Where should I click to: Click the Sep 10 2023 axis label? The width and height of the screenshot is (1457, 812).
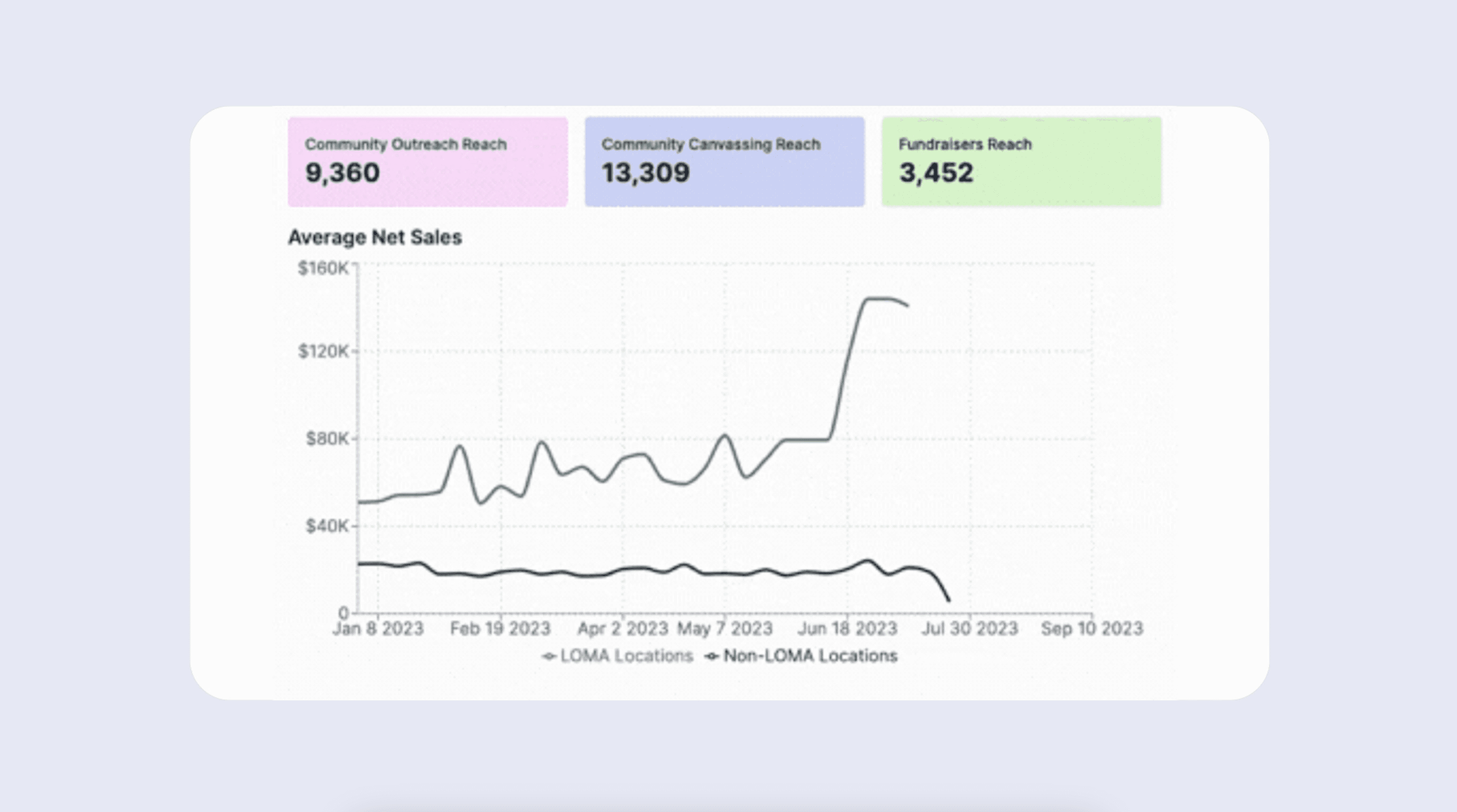pyautogui.click(x=1092, y=629)
